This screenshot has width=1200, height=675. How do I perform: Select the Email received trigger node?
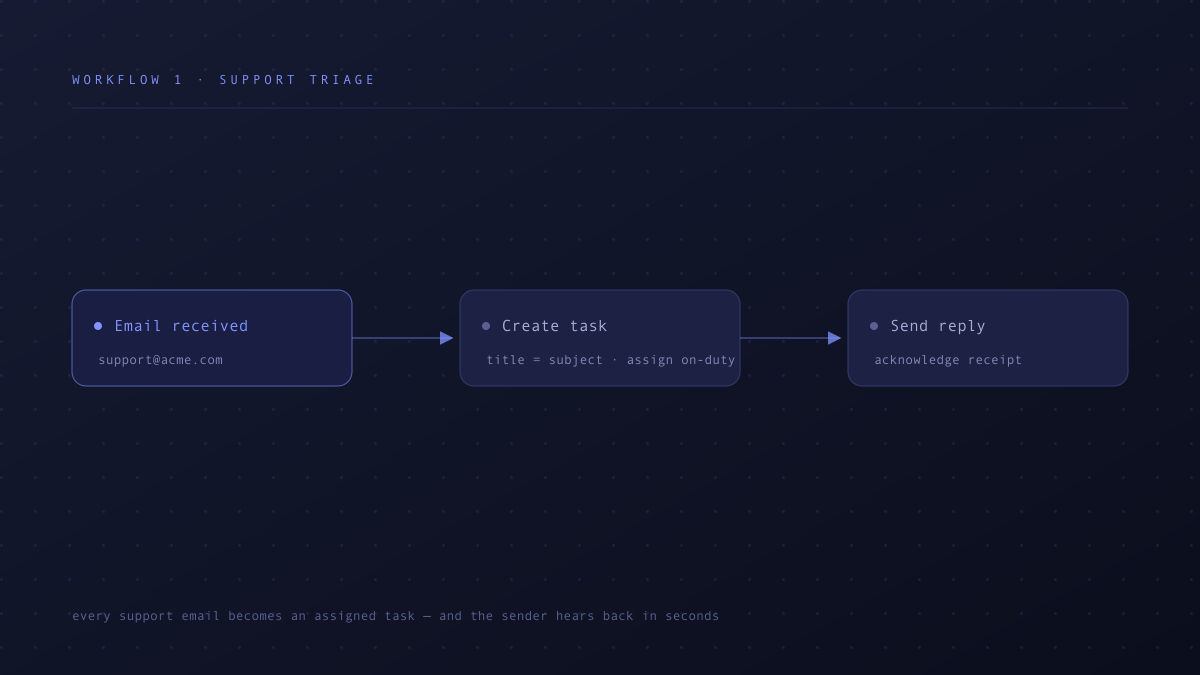point(212,338)
